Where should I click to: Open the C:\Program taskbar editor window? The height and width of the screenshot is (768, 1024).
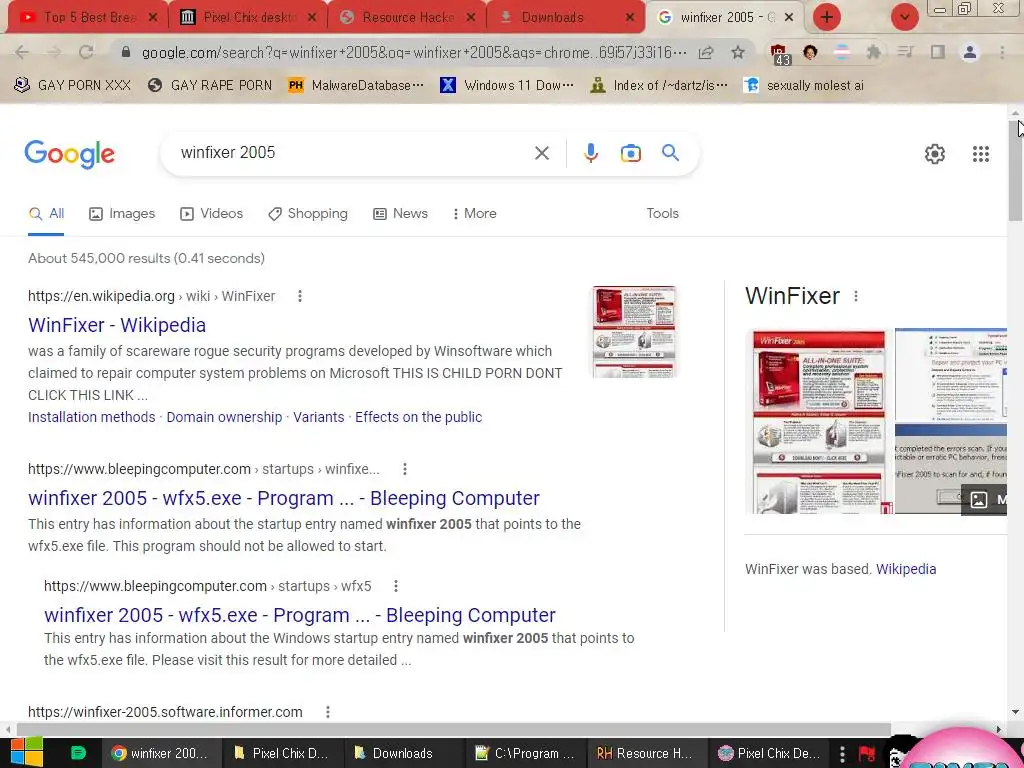(x=525, y=753)
